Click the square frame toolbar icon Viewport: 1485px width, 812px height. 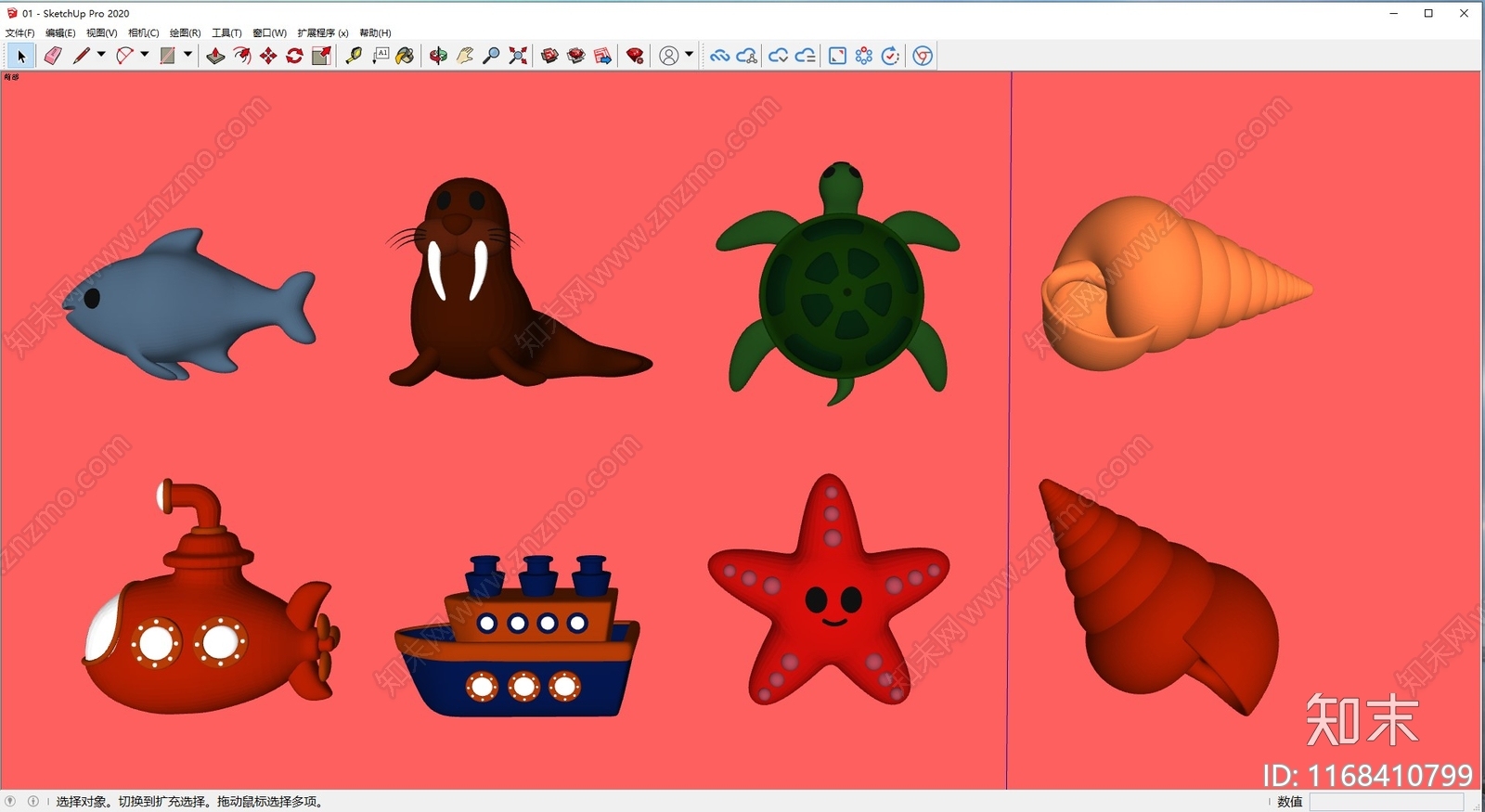coord(837,56)
